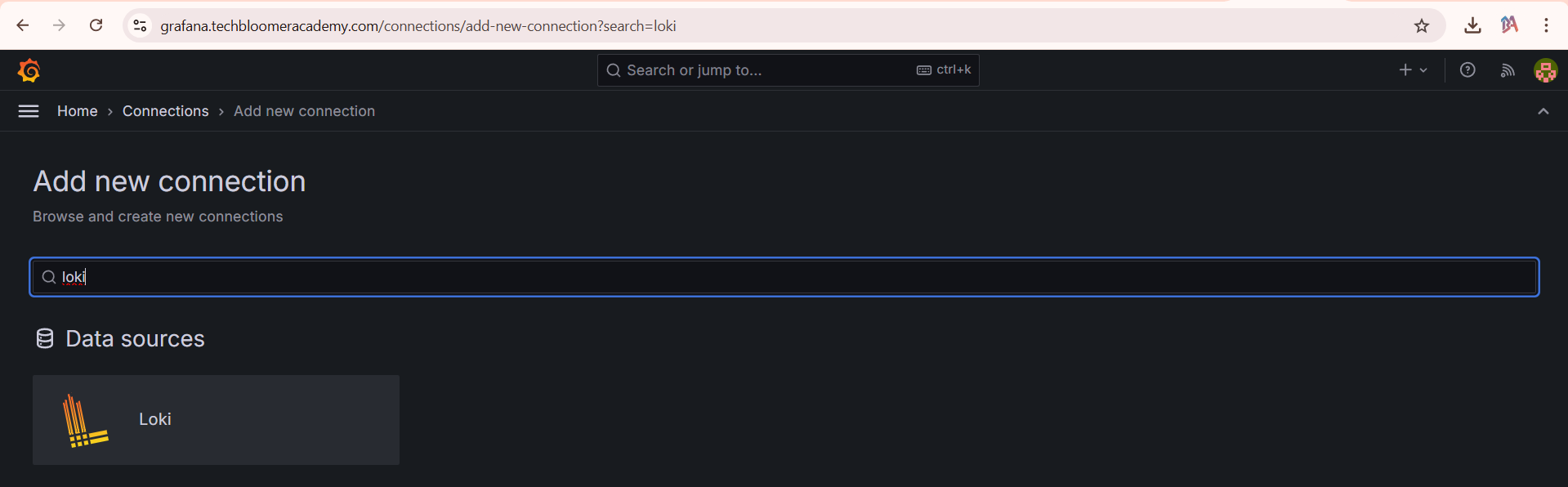The width and height of the screenshot is (1568, 487).
Task: Click Browse and create new connections text
Action: tap(158, 217)
